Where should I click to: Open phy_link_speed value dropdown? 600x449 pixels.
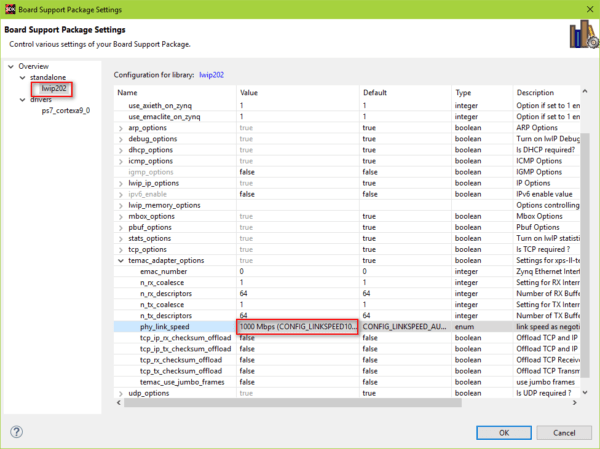pos(296,326)
